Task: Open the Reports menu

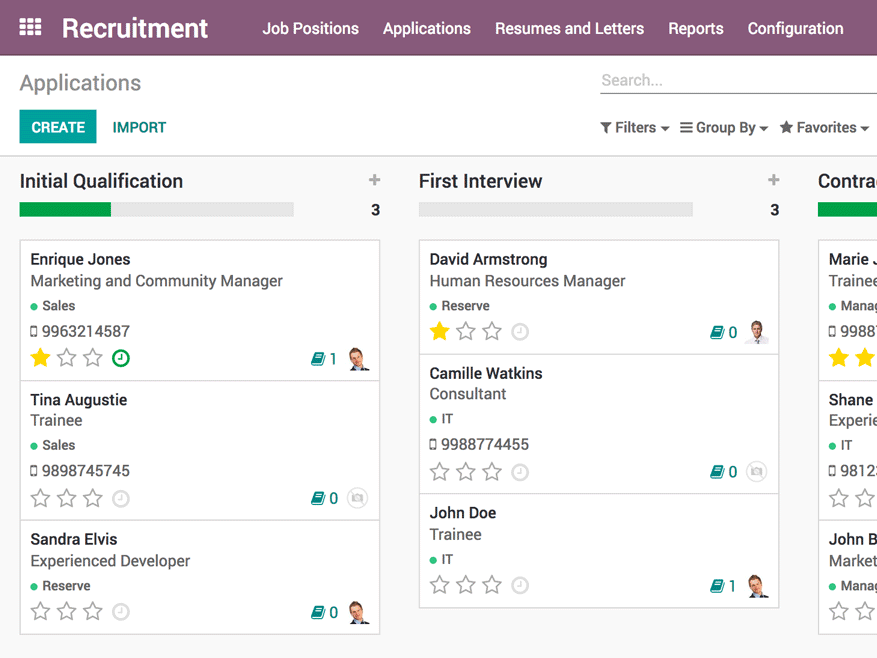Action: [x=695, y=29]
